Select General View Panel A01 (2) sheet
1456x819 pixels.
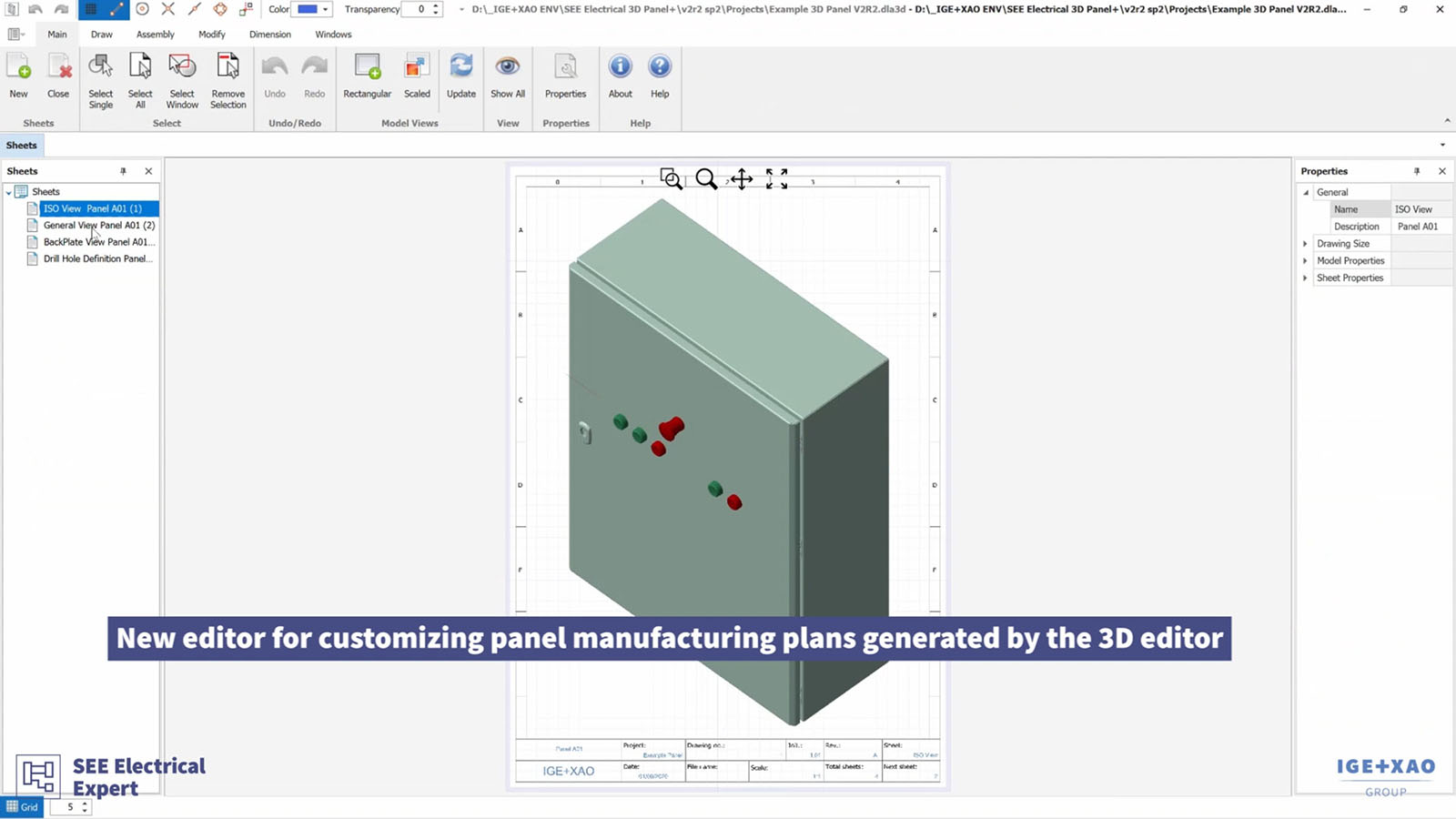(99, 225)
